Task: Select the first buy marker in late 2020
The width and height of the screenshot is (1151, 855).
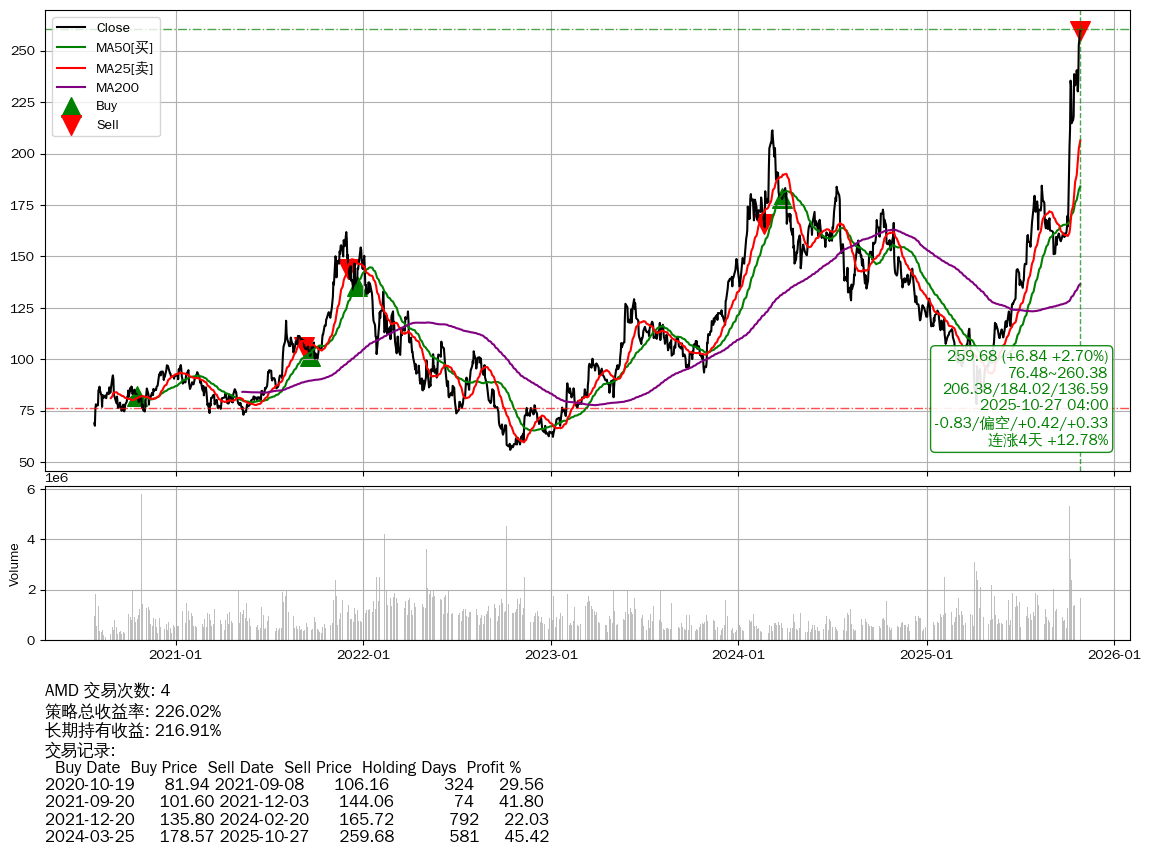Action: pos(138,397)
